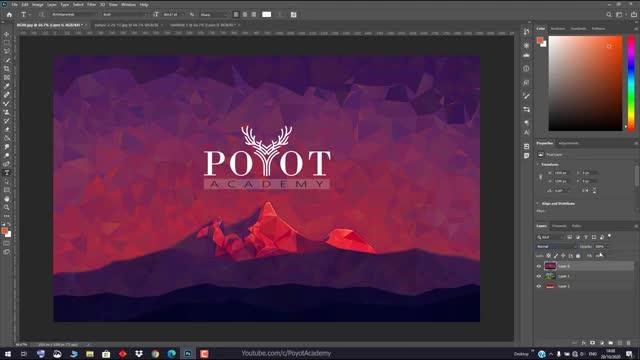640x360 pixels.
Task: Click the hue slider strip in Color panel
Action: click(x=631, y=83)
